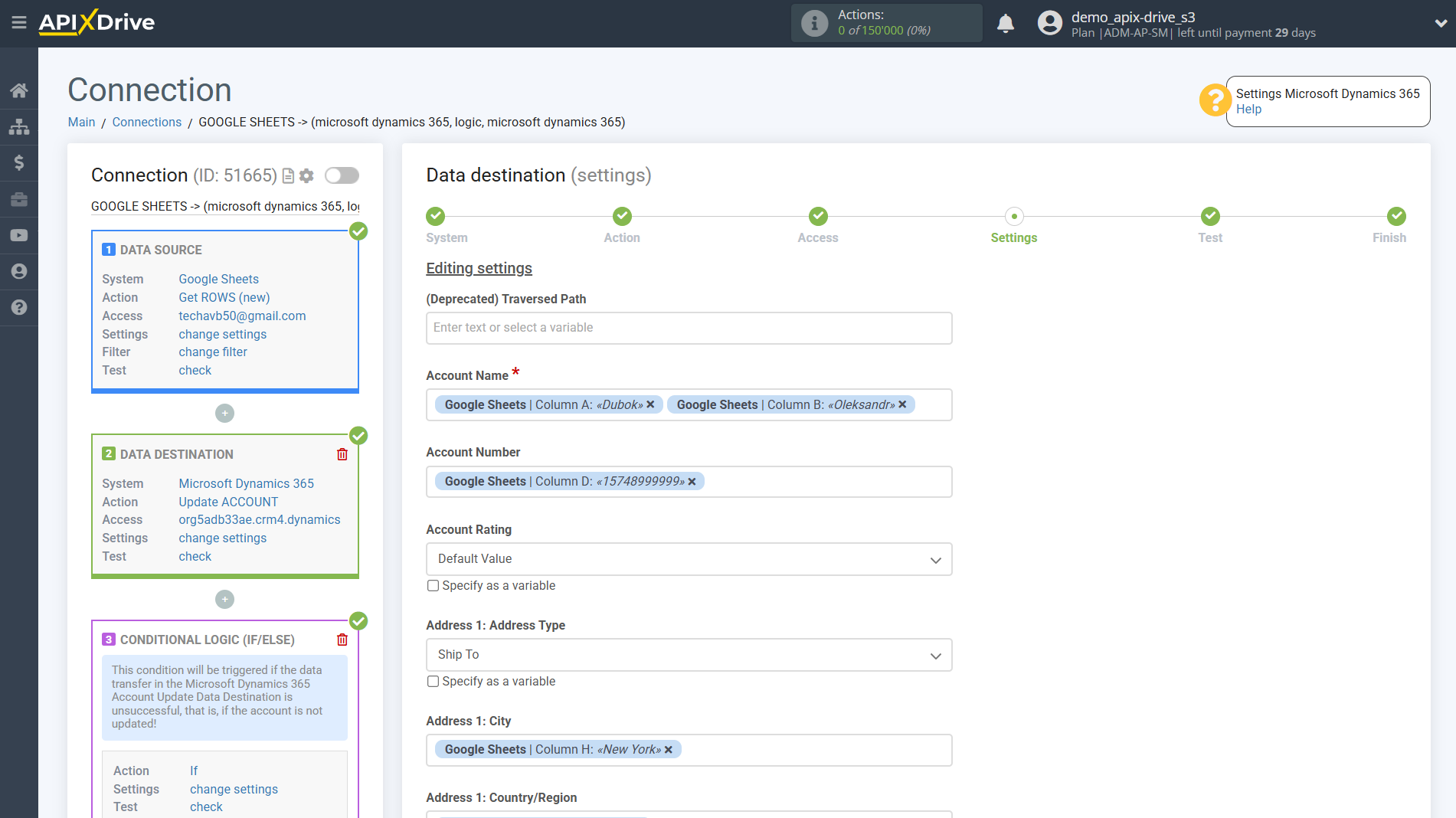Open the notifications bell
Viewport: 1456px width, 818px height.
(1006, 23)
